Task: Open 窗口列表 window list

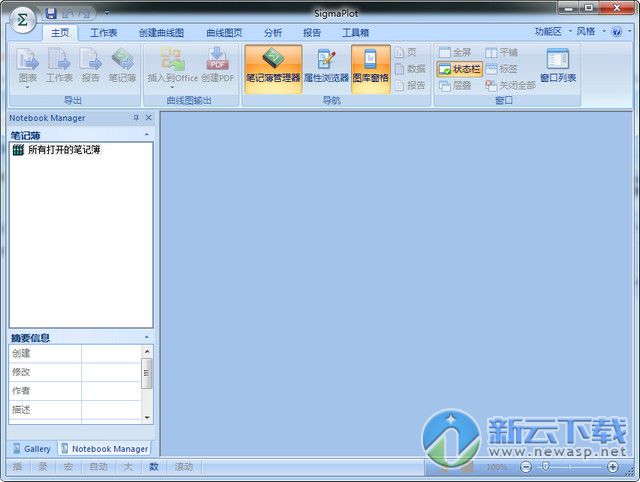Action: pyautogui.click(x=558, y=65)
